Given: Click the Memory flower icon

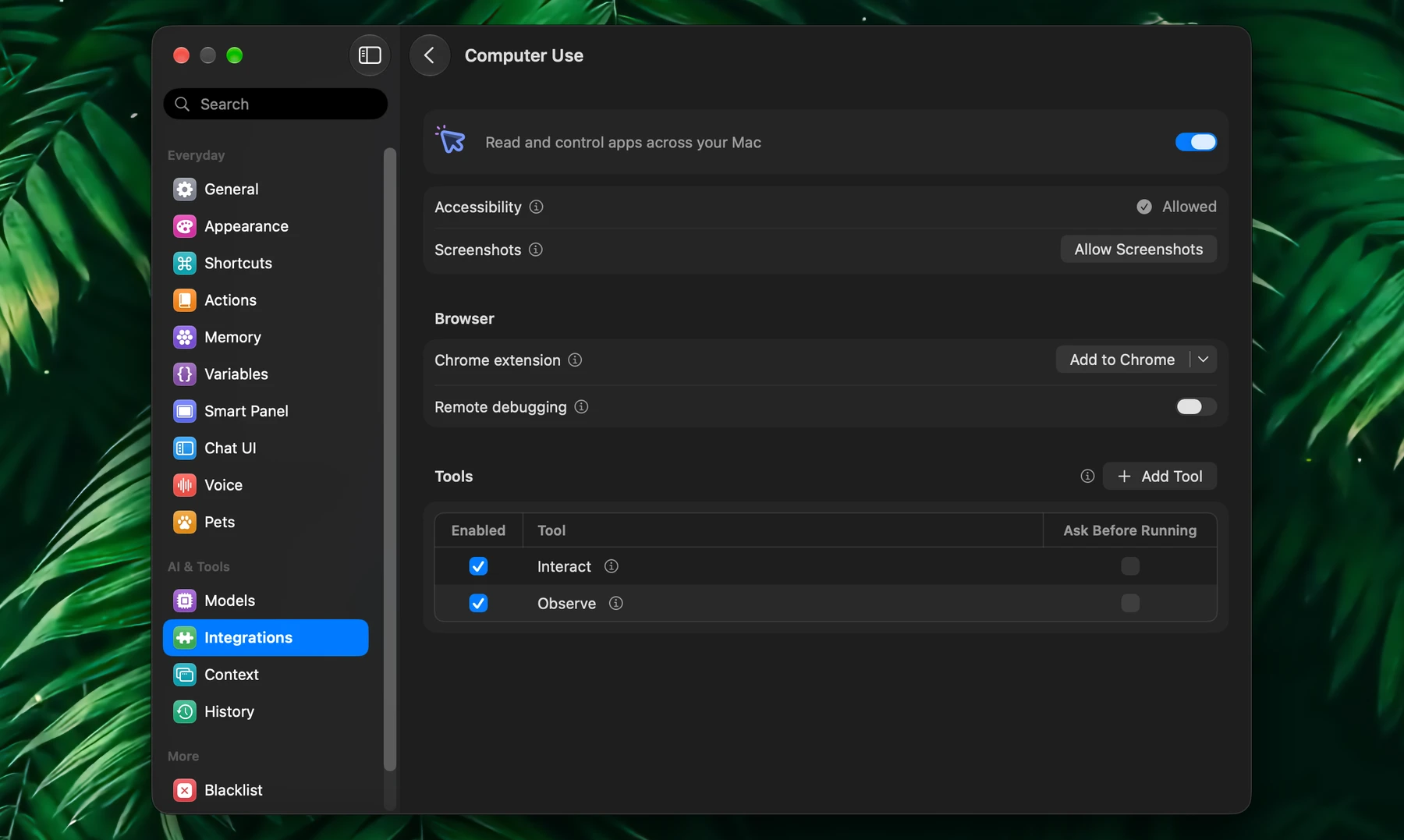Looking at the screenshot, I should [x=185, y=337].
